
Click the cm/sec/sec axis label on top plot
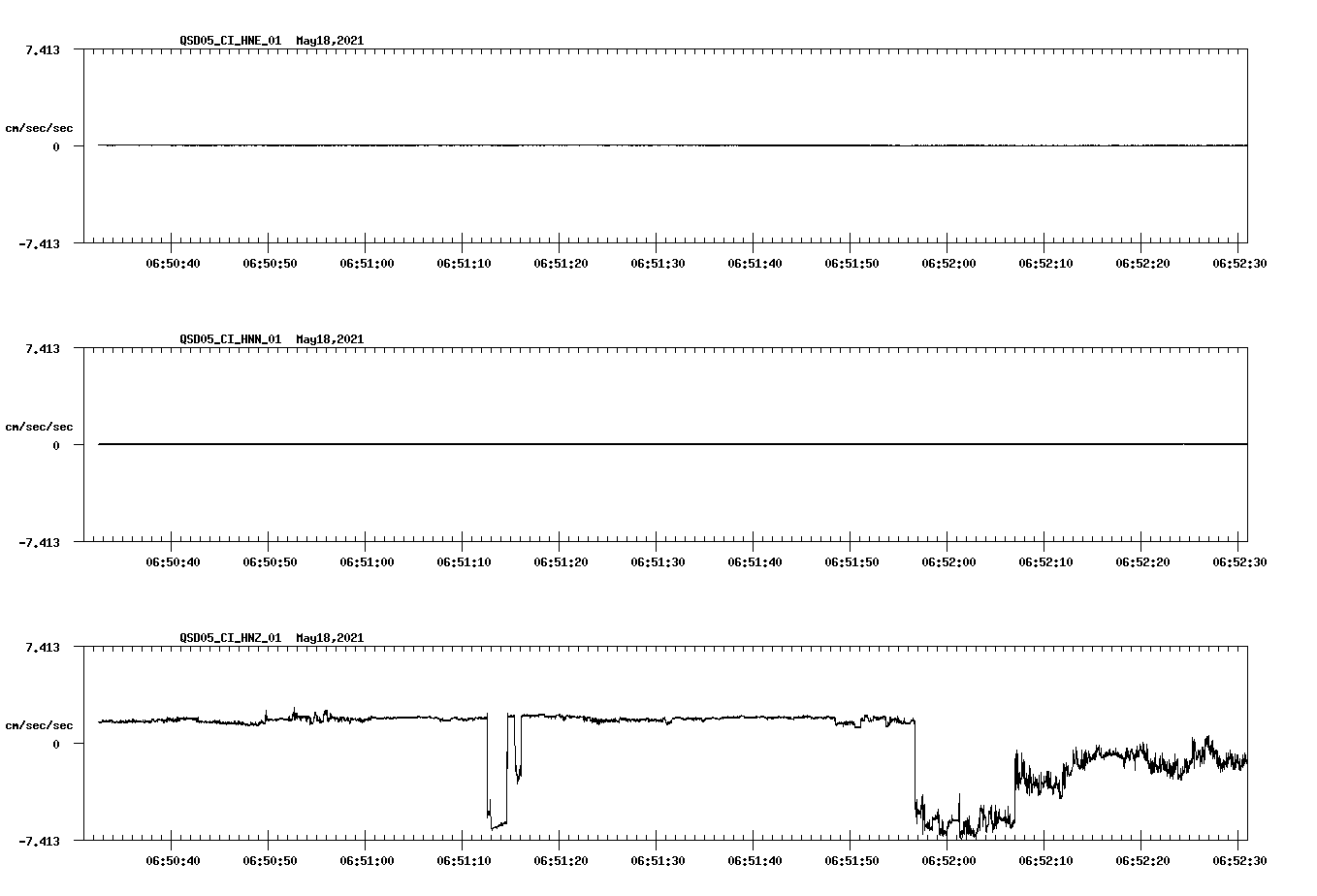pyautogui.click(x=40, y=127)
